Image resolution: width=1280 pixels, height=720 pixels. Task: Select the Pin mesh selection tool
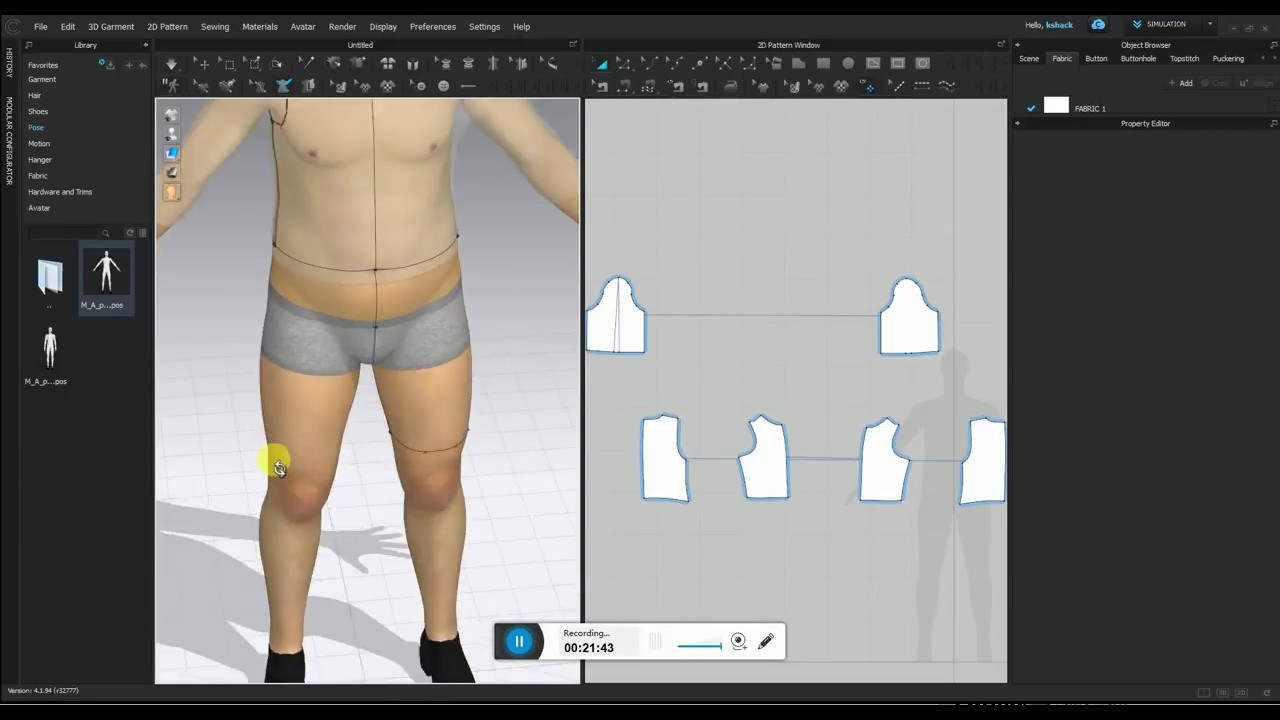tap(253, 64)
